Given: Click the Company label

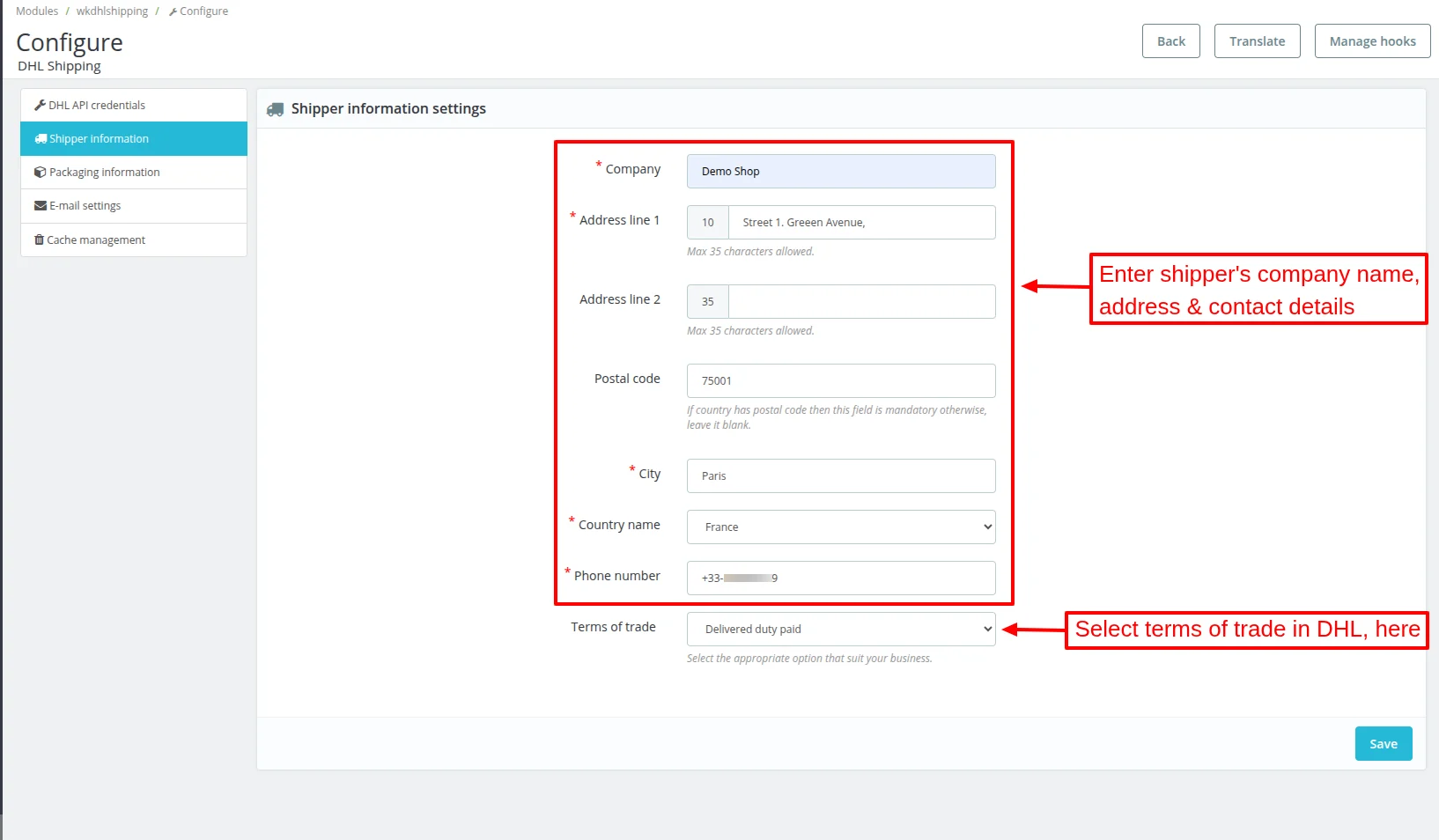Looking at the screenshot, I should point(633,169).
